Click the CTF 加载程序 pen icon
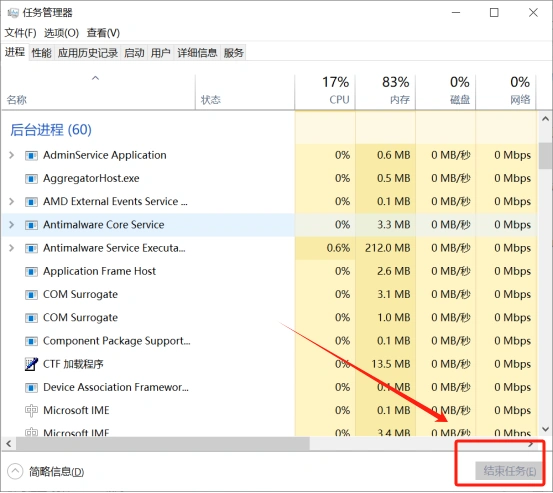 pos(31,364)
